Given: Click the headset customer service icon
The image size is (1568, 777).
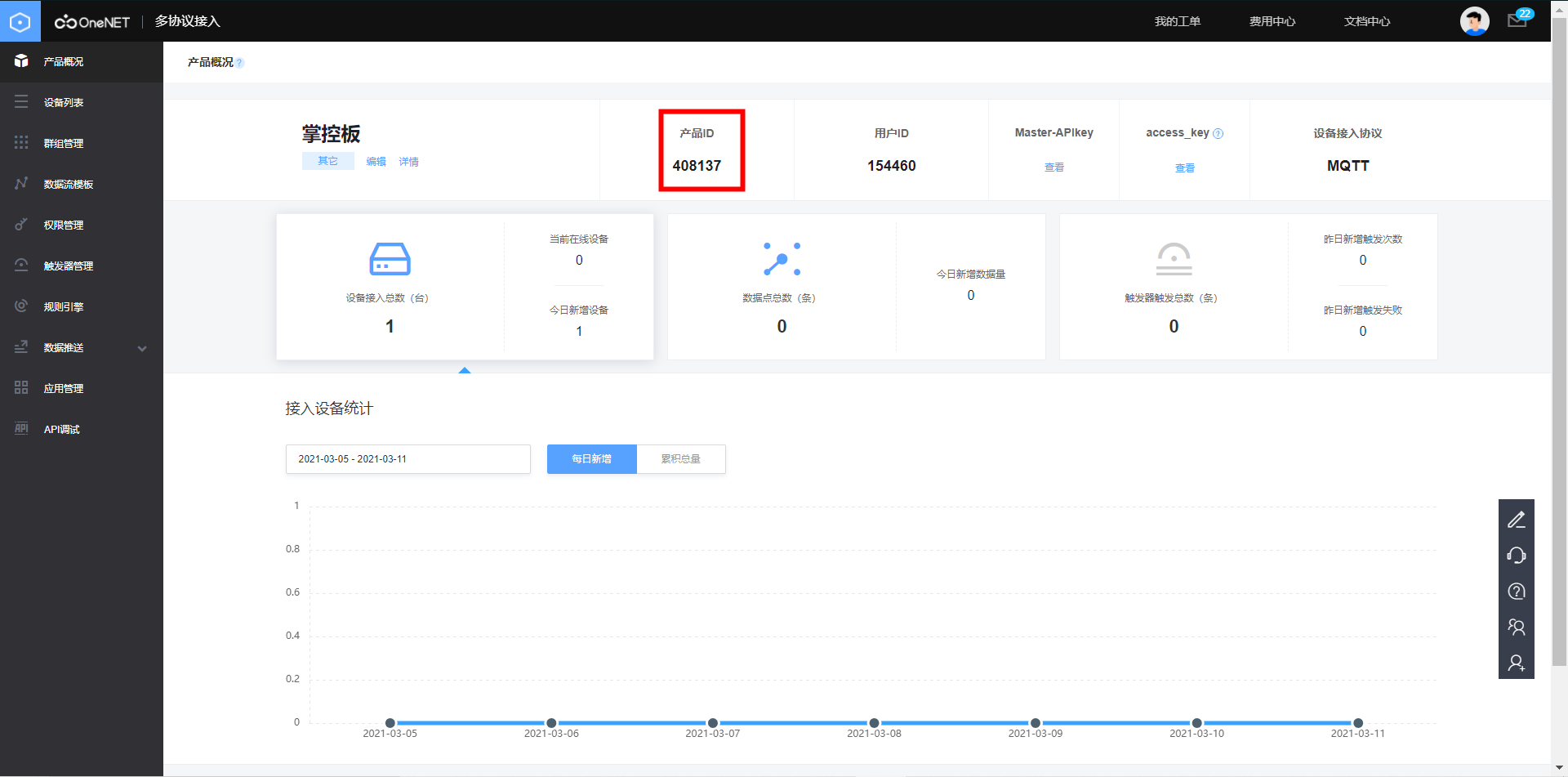Looking at the screenshot, I should point(1517,556).
